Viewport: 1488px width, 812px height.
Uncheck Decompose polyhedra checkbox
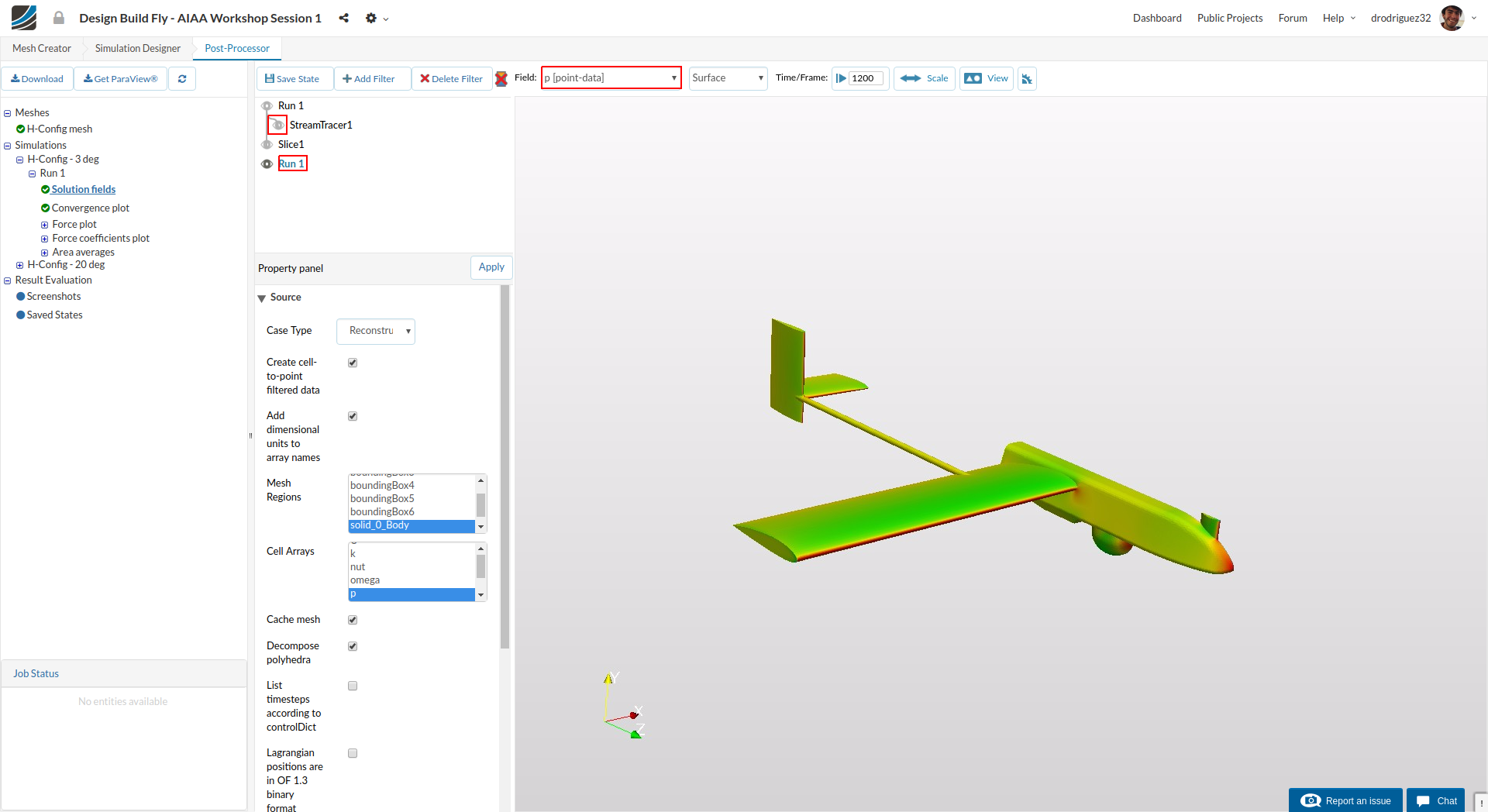(353, 646)
